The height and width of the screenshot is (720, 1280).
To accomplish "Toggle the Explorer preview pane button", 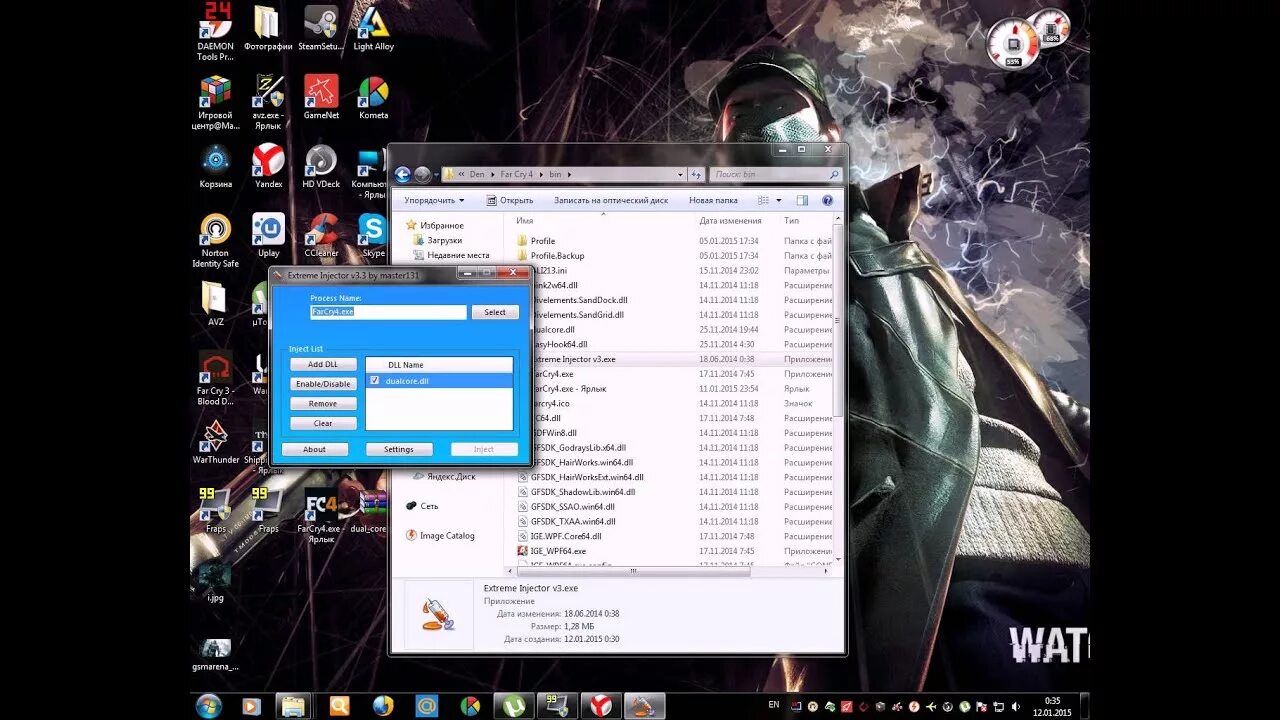I will coord(803,200).
